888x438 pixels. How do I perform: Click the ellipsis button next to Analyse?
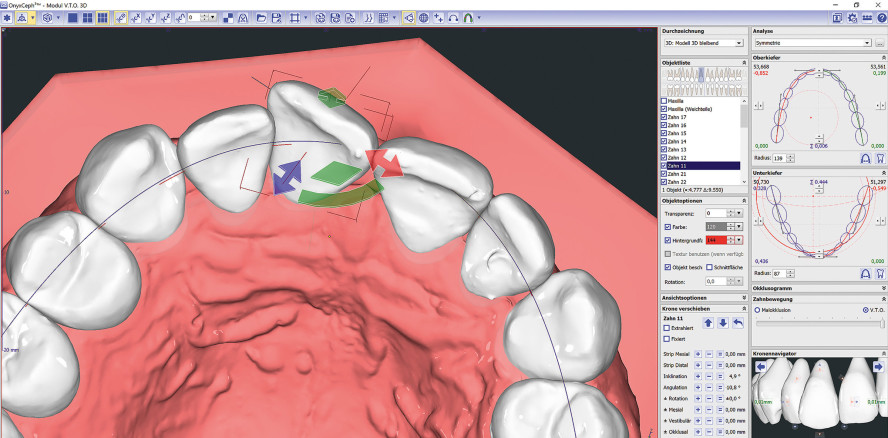[880, 43]
